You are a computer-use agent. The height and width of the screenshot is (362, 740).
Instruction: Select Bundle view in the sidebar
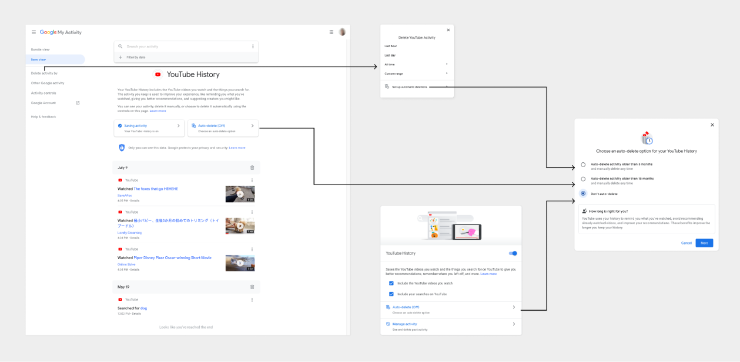pyautogui.click(x=40, y=50)
